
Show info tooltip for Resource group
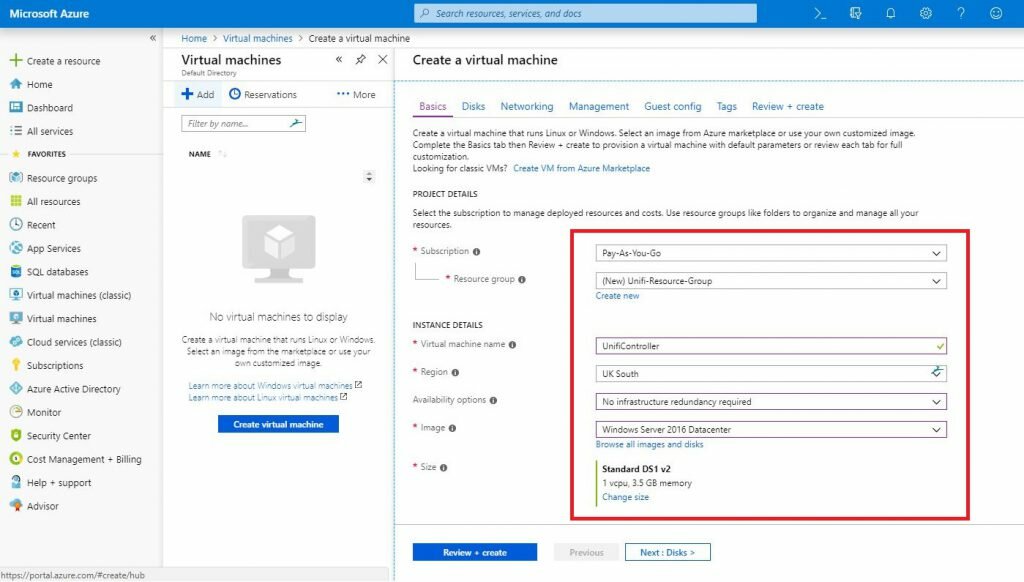click(522, 280)
